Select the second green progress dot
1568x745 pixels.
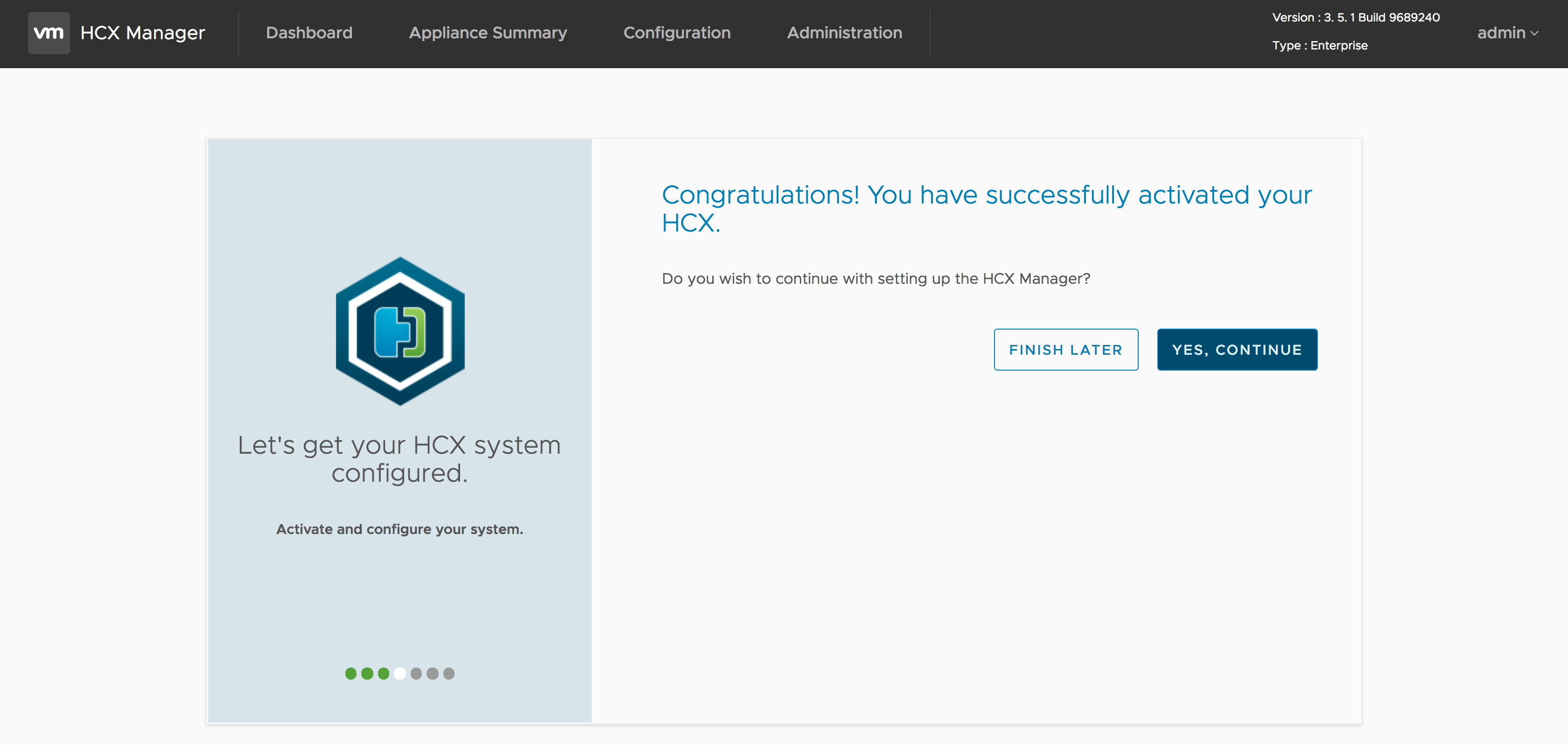367,673
